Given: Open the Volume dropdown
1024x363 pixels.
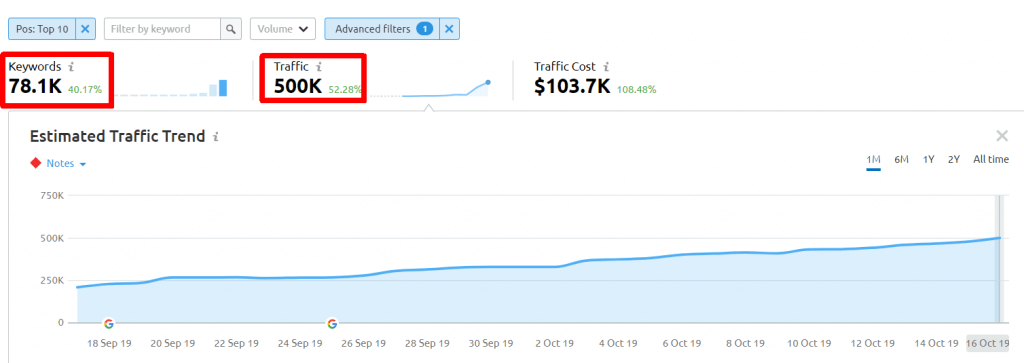Looking at the screenshot, I should click(x=283, y=29).
